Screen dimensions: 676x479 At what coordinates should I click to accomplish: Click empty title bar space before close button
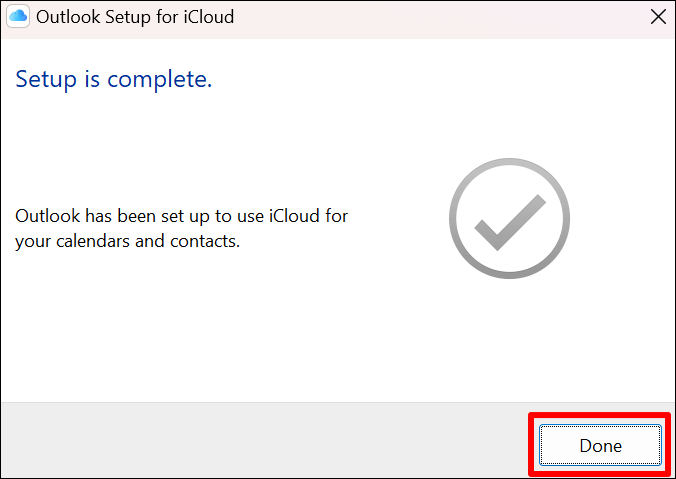click(450, 16)
